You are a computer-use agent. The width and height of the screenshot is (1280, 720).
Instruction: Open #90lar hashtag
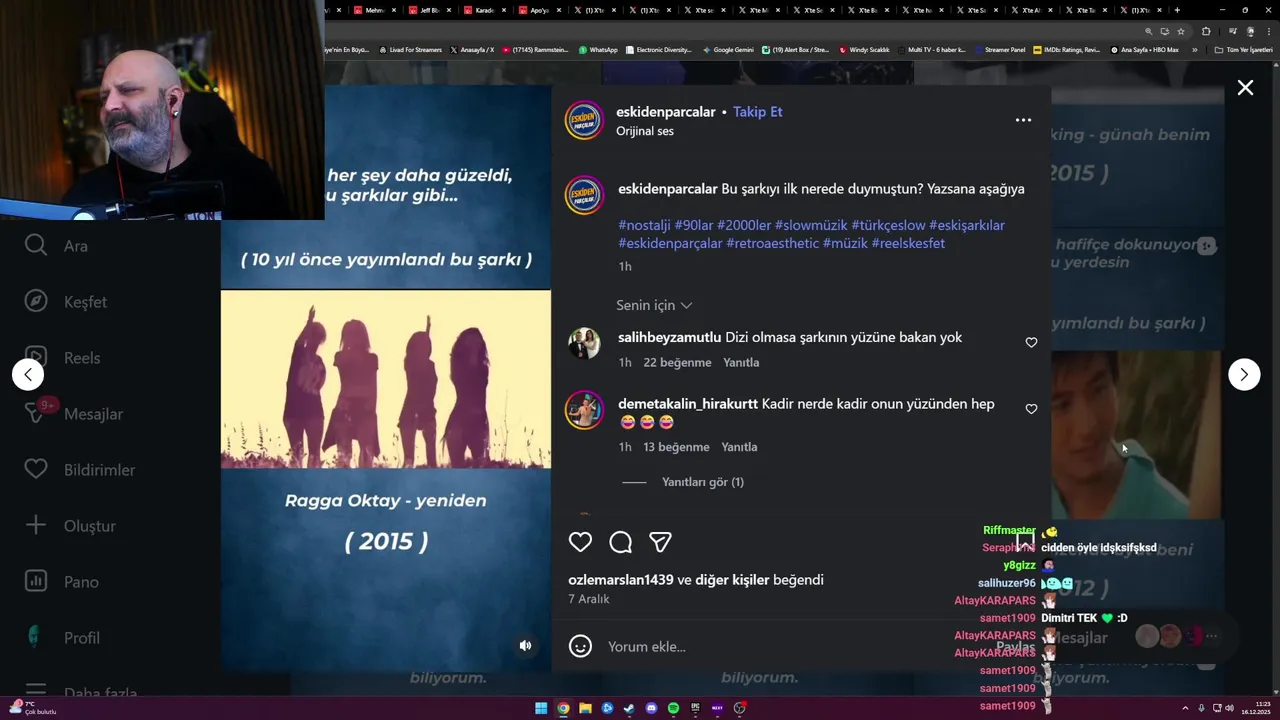pos(693,225)
